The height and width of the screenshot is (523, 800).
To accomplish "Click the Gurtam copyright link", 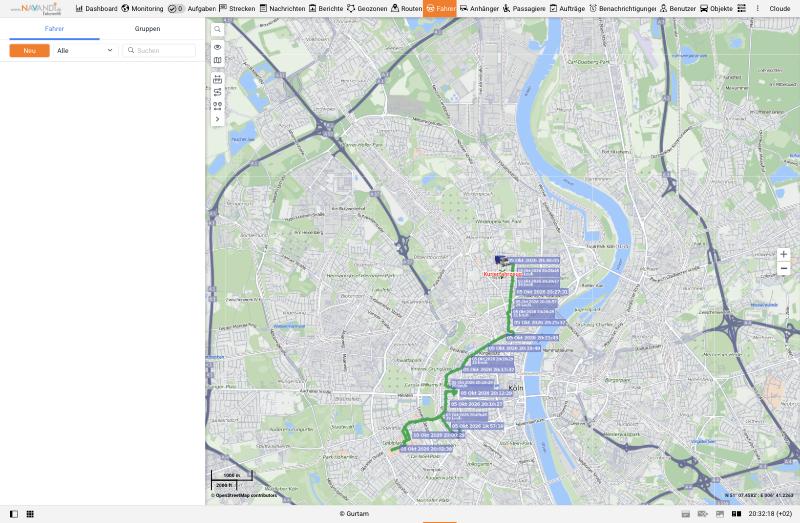I will point(354,514).
